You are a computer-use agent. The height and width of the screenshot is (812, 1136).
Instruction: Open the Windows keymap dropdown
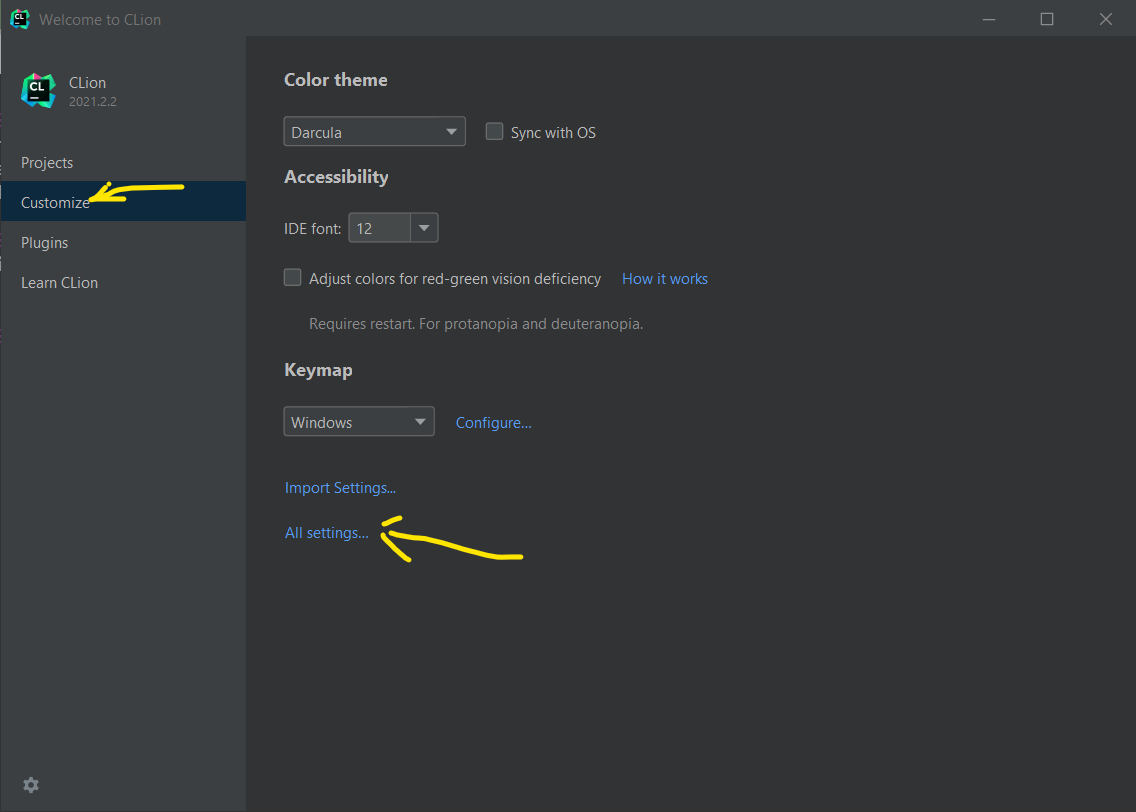(359, 422)
